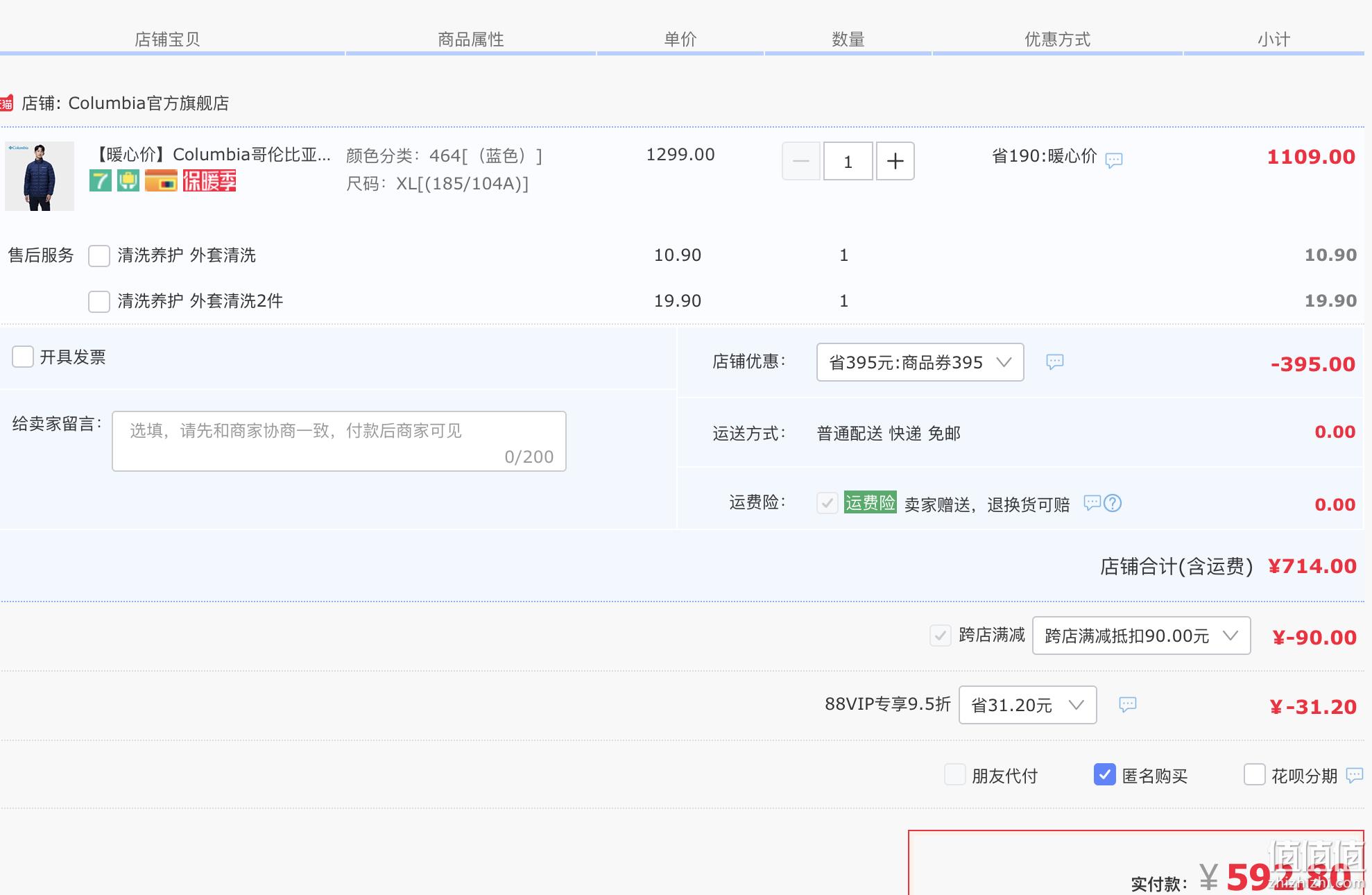Click the -395.00 store discount amount
1372x895 pixels.
[1313, 364]
